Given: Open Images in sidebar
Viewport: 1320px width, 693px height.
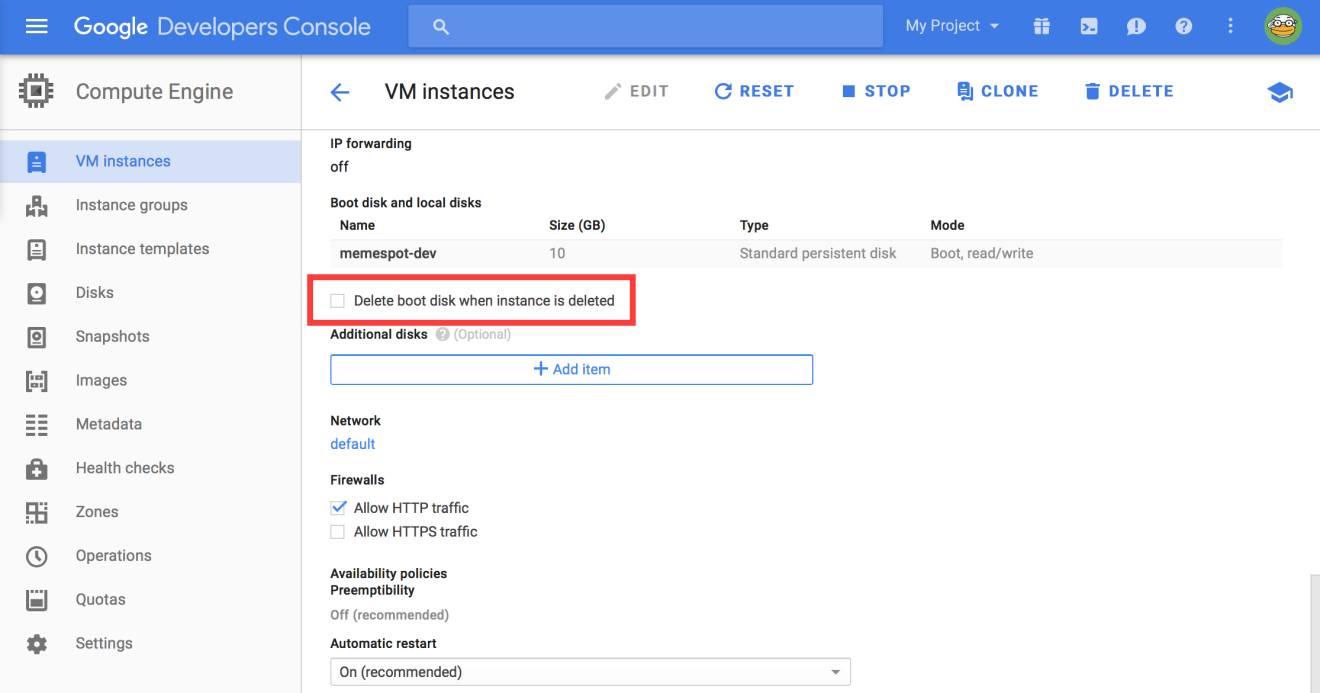Looking at the screenshot, I should (x=101, y=381).
